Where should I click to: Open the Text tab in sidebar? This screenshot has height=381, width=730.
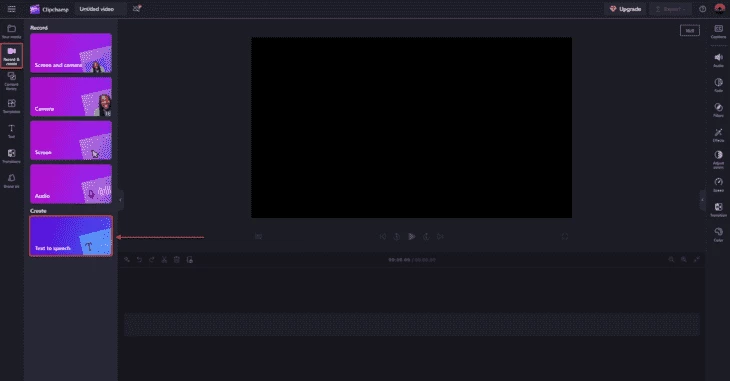pyautogui.click(x=12, y=131)
